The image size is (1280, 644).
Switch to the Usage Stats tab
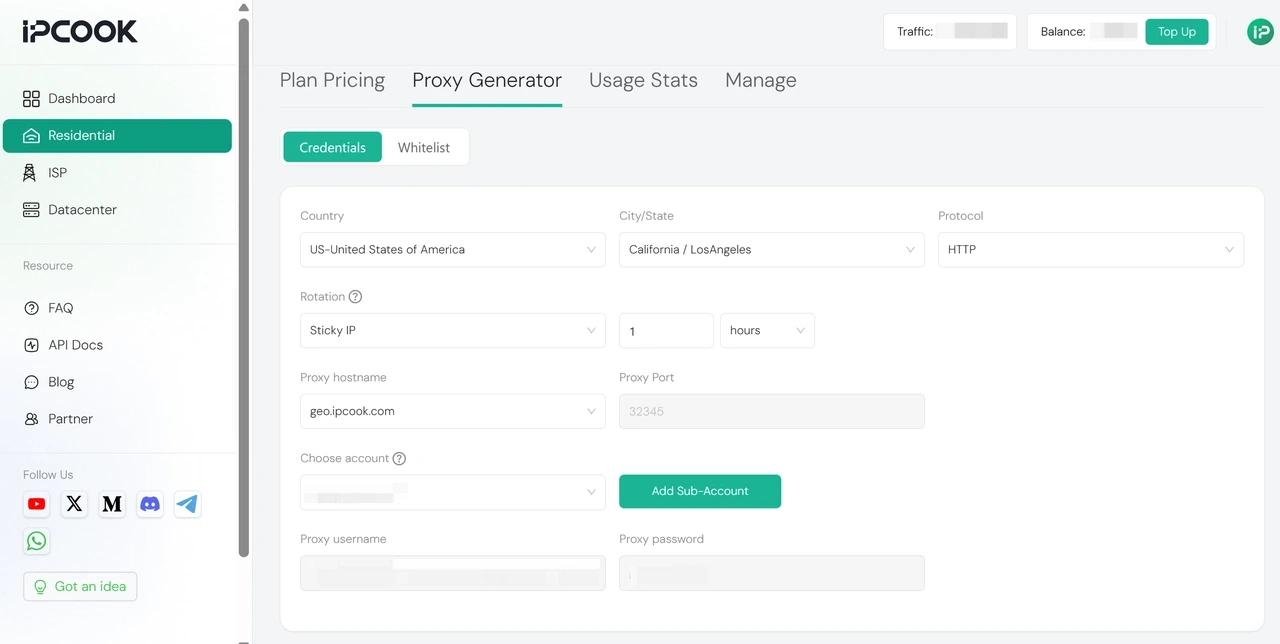[643, 81]
